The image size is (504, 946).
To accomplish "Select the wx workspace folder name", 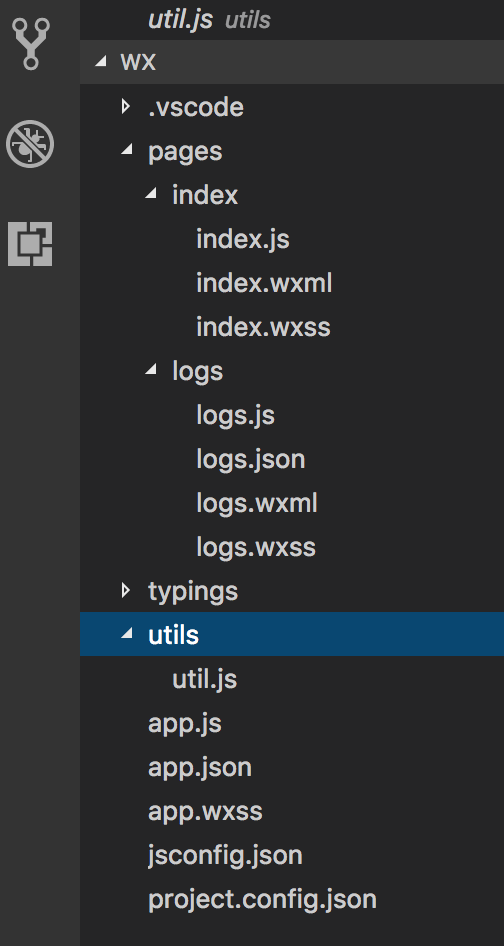I will click(x=138, y=62).
